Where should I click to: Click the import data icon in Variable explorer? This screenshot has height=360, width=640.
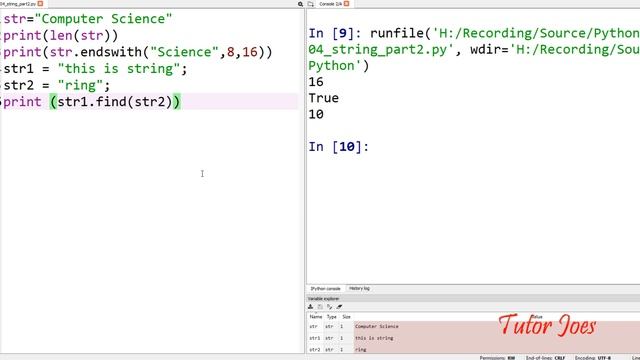click(x=311, y=307)
